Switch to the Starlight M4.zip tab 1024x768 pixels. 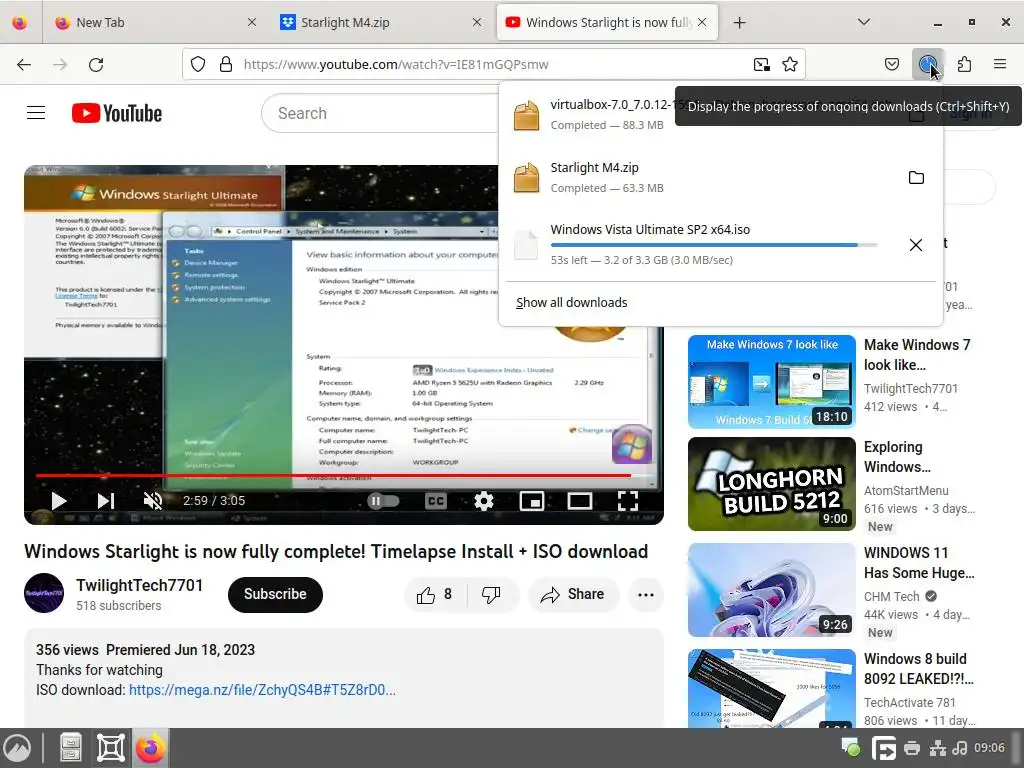pyautogui.click(x=381, y=22)
